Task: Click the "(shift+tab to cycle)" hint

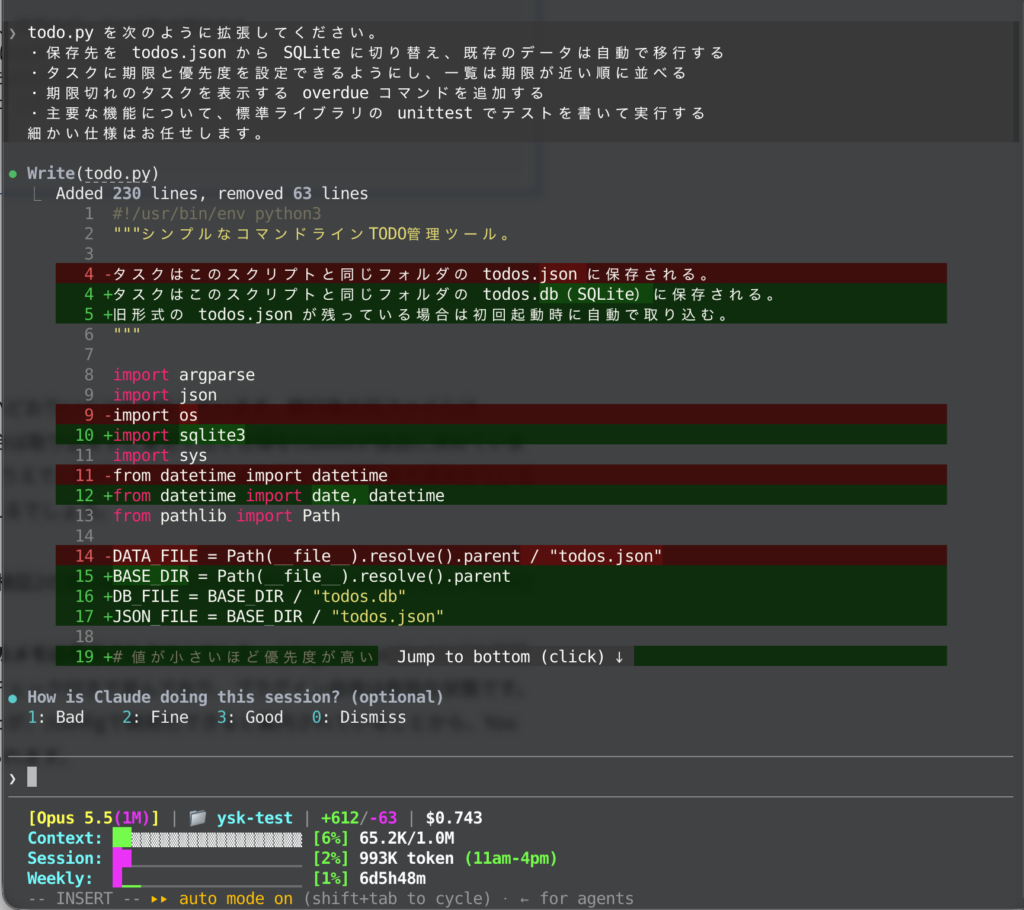Action: tap(397, 899)
